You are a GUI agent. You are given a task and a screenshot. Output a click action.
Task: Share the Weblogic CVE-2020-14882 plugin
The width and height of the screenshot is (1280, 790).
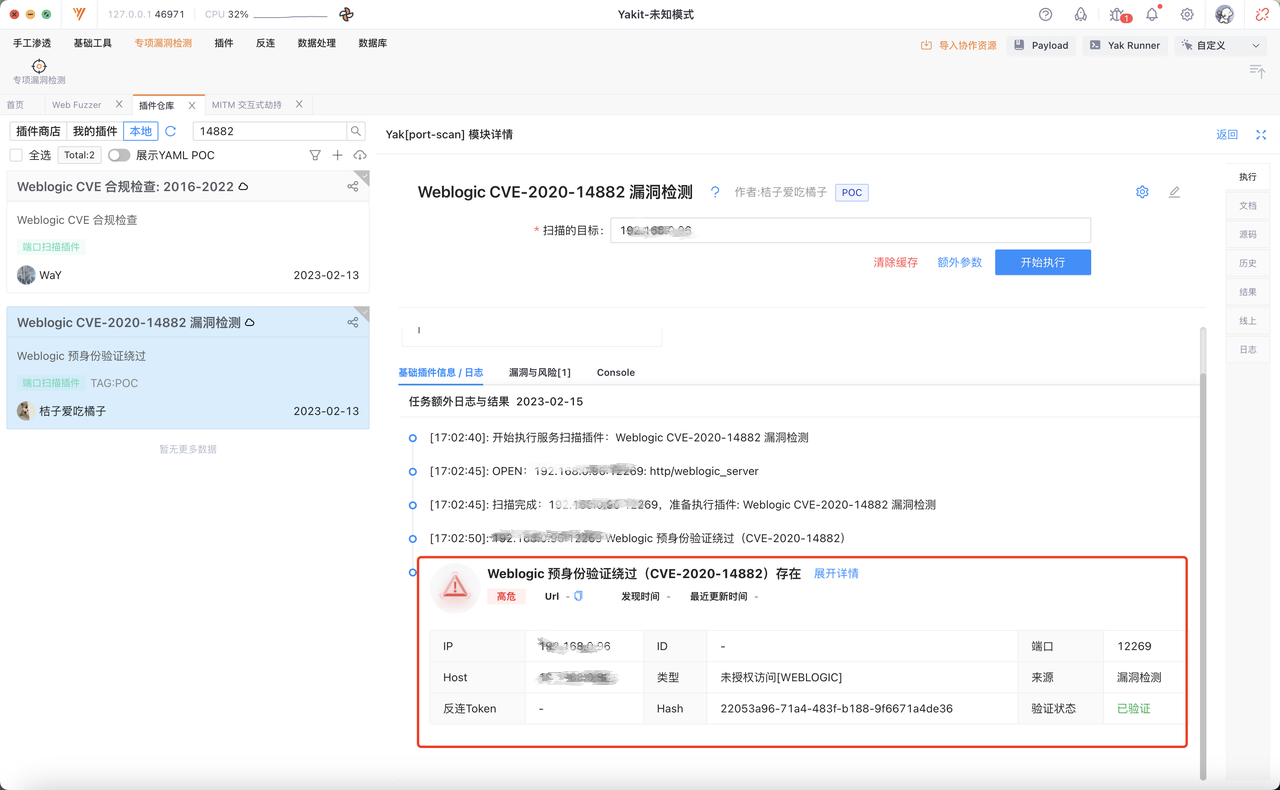(x=353, y=322)
